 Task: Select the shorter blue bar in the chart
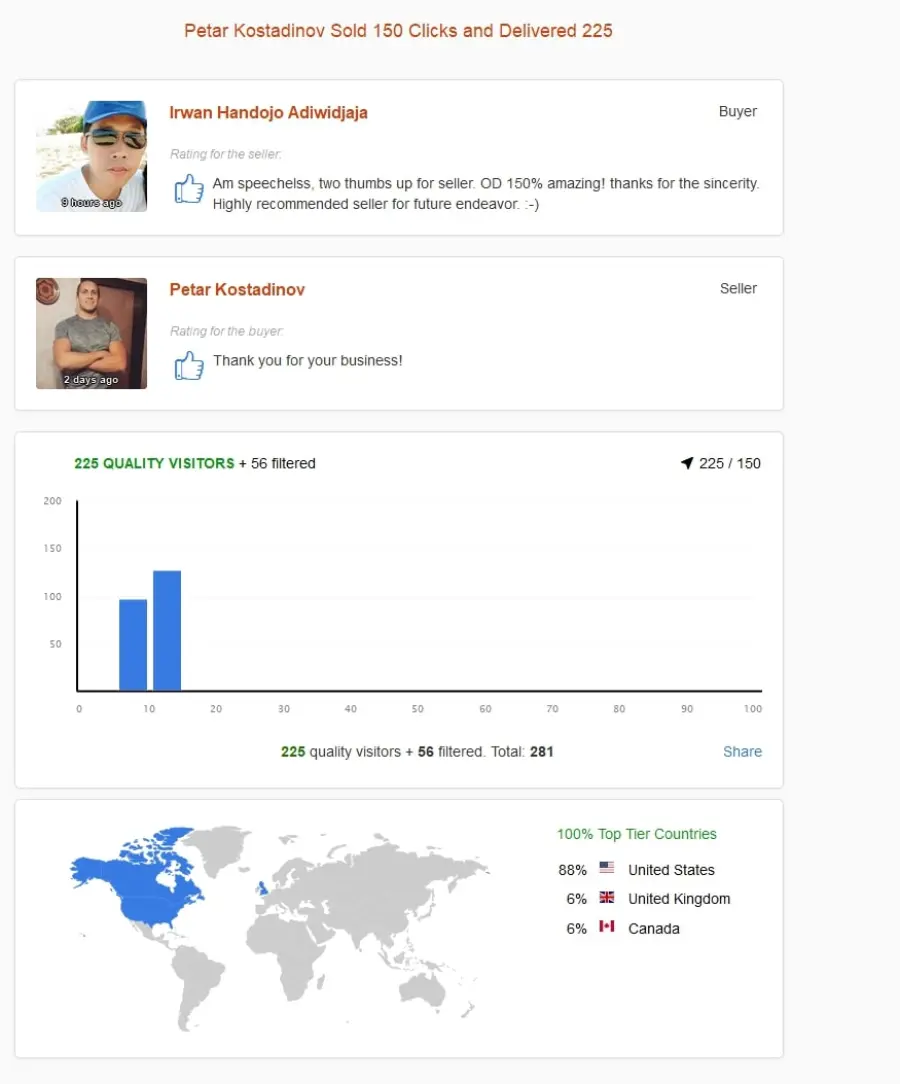pyautogui.click(x=133, y=645)
